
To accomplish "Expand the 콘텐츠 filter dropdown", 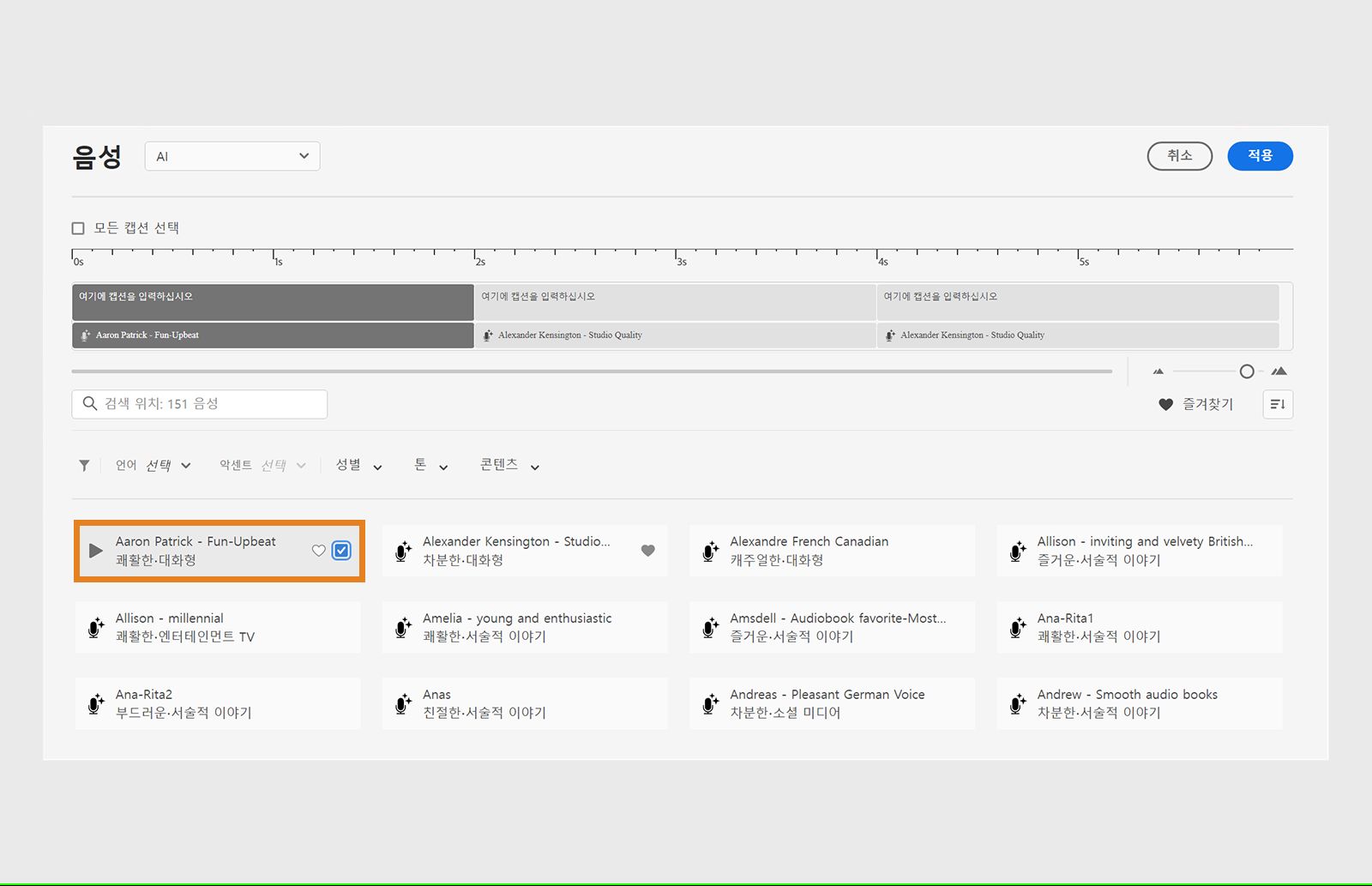I will 509,466.
